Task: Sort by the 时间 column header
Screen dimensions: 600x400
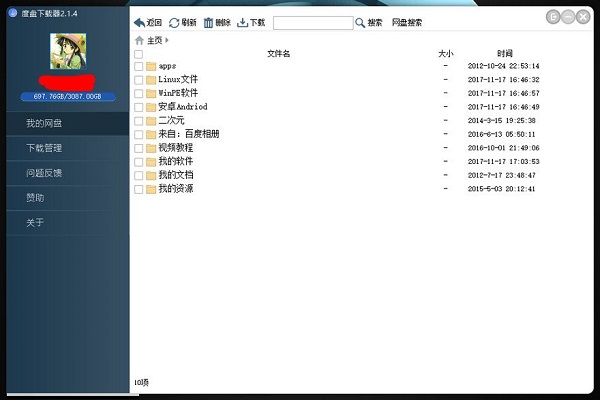Action: tap(504, 53)
